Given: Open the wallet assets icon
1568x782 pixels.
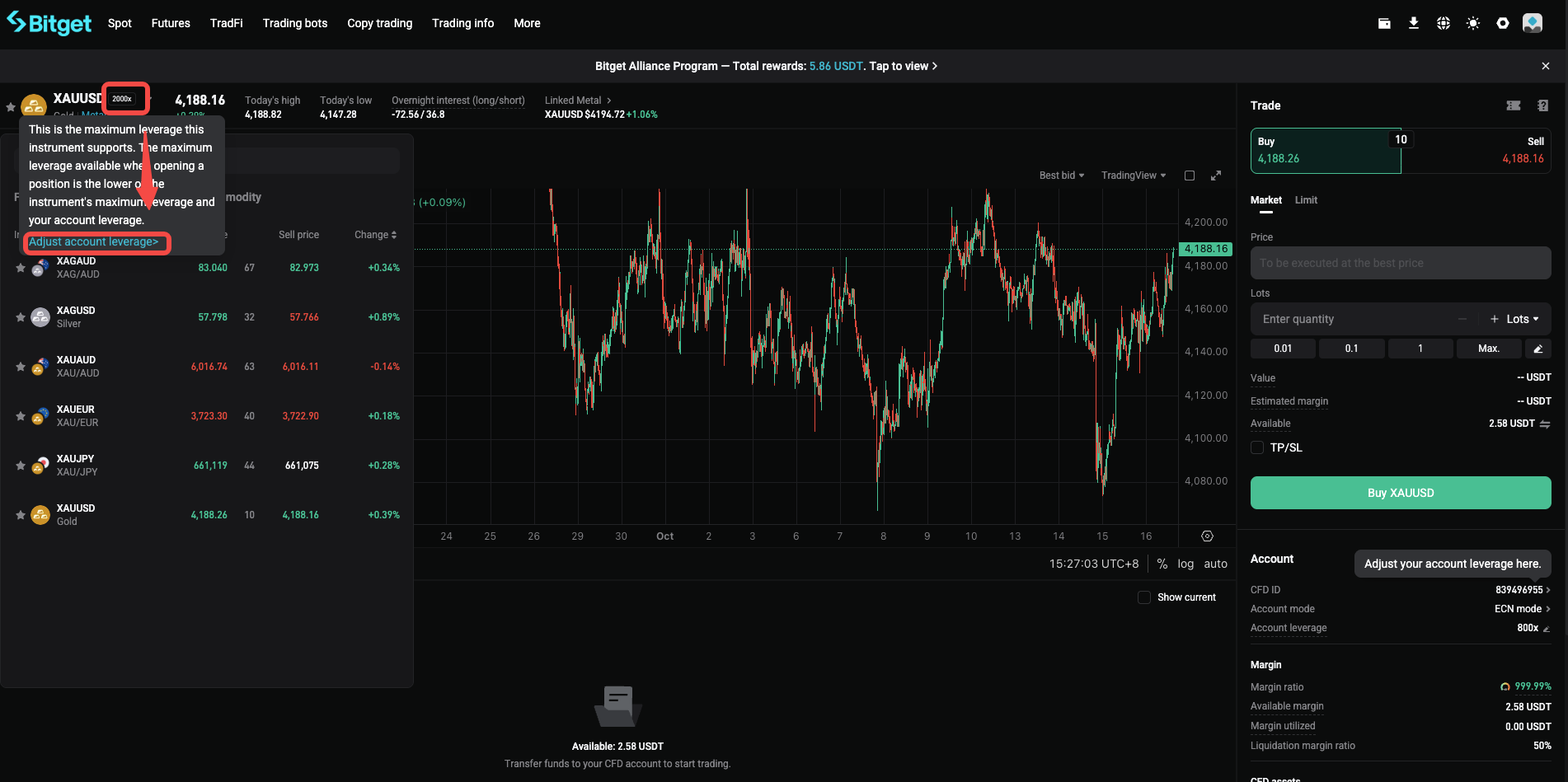Looking at the screenshot, I should coord(1384,23).
